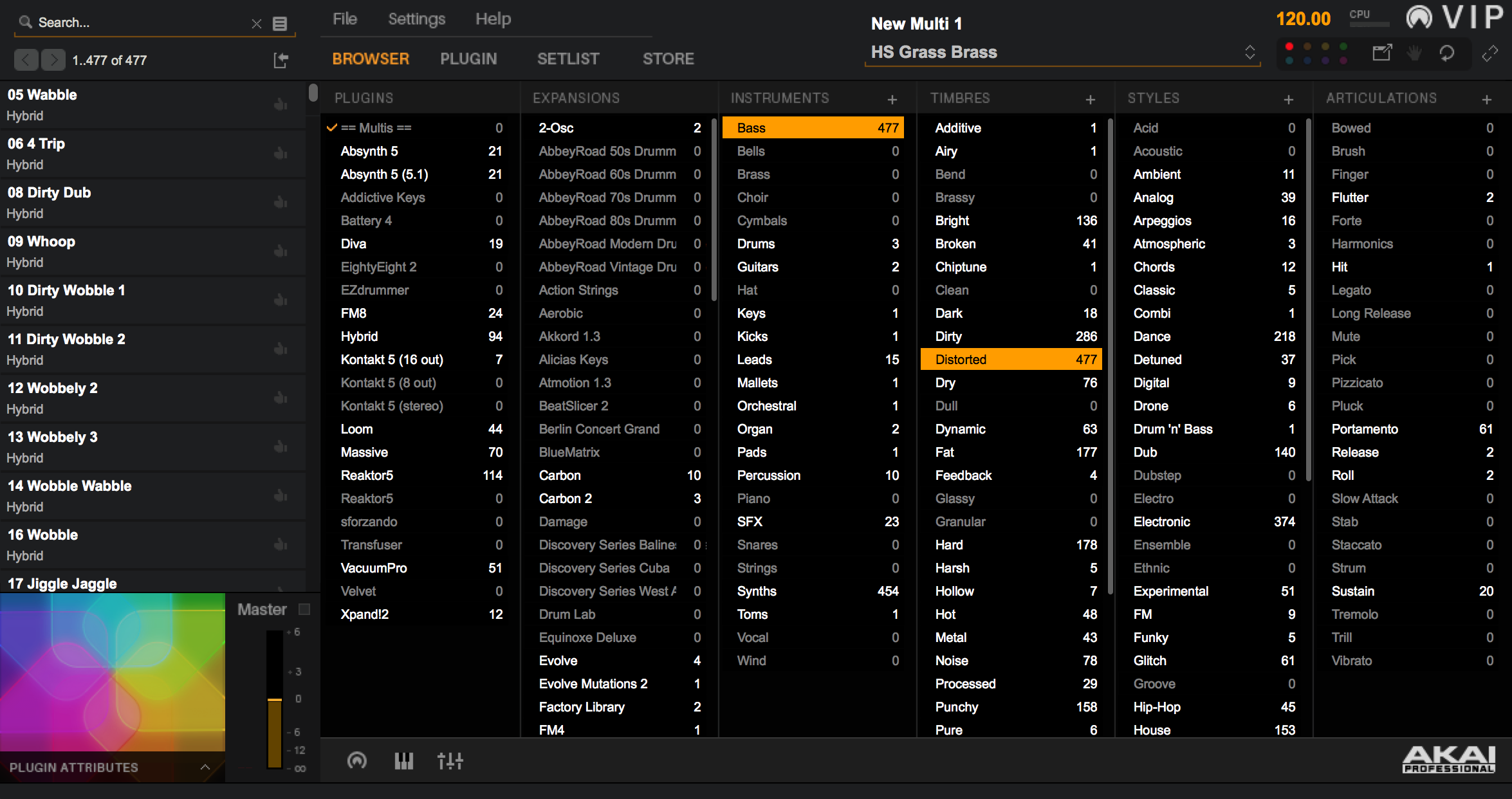Toggle the == Multis == checked plugin filter
This screenshot has height=799, width=1512.
pos(376,128)
